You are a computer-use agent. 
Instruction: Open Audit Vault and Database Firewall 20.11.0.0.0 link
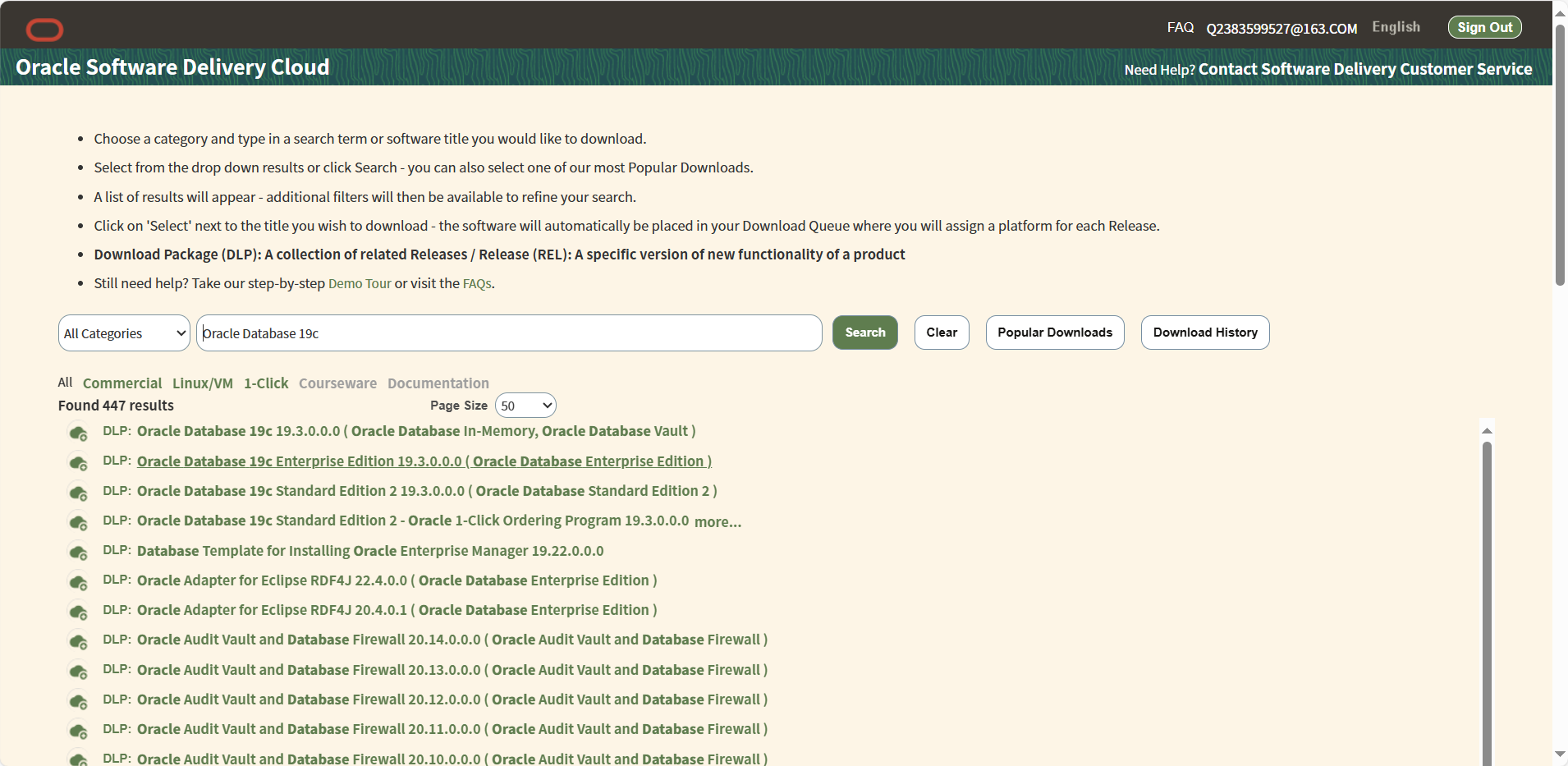pyautogui.click(x=452, y=729)
